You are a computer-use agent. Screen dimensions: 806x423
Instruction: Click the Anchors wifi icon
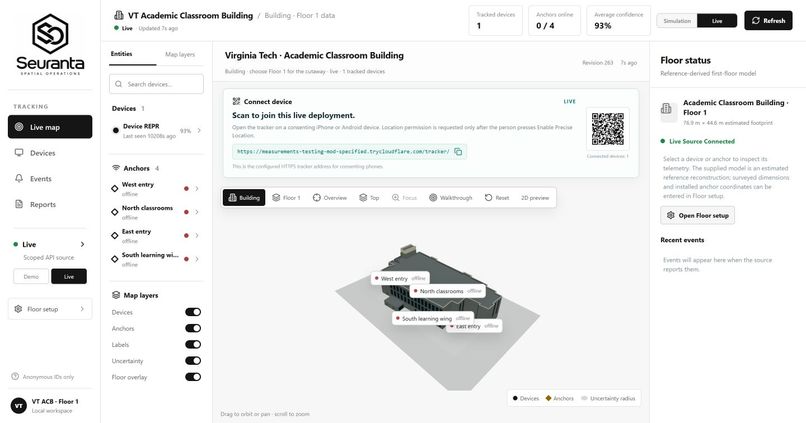(x=116, y=168)
